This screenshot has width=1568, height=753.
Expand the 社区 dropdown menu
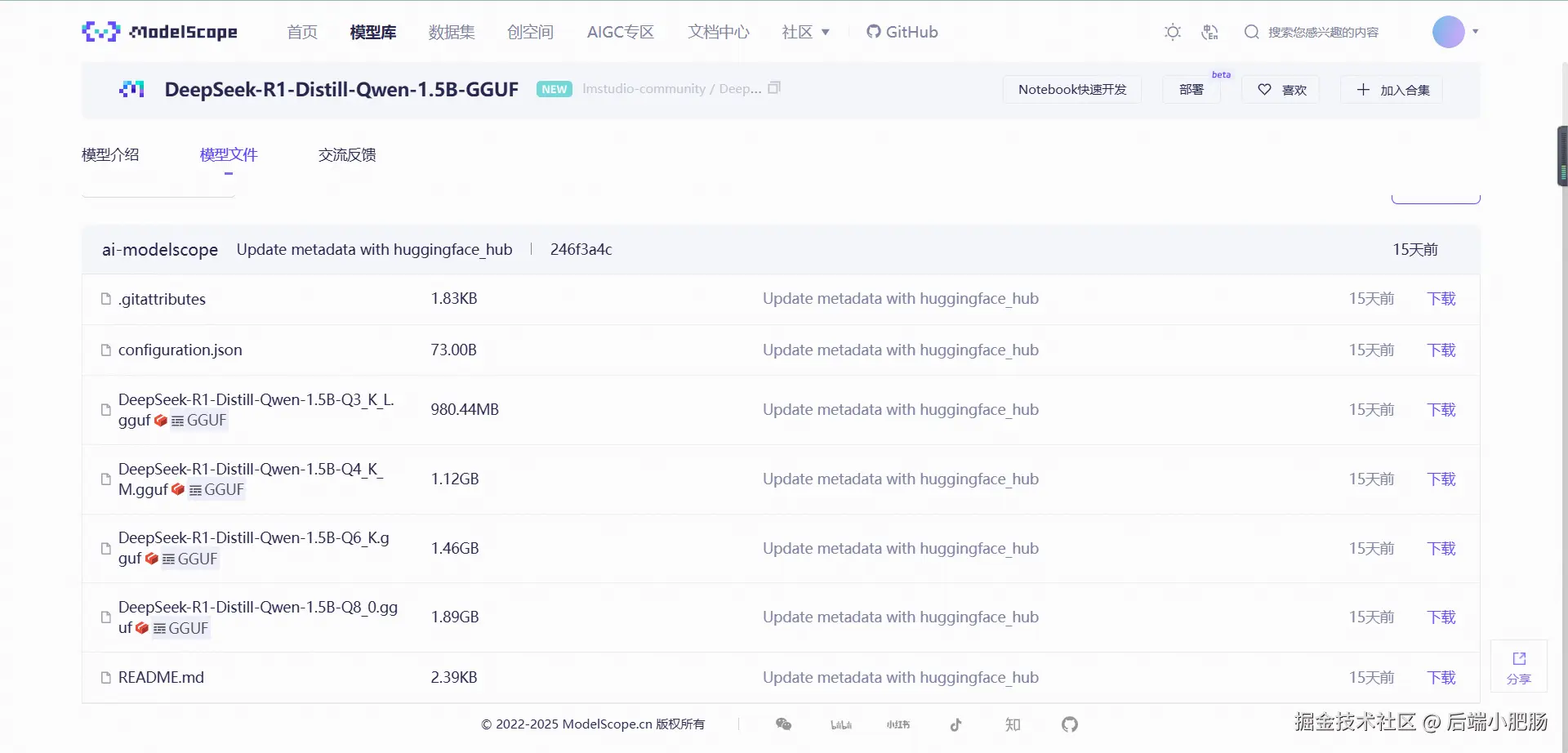click(x=806, y=32)
